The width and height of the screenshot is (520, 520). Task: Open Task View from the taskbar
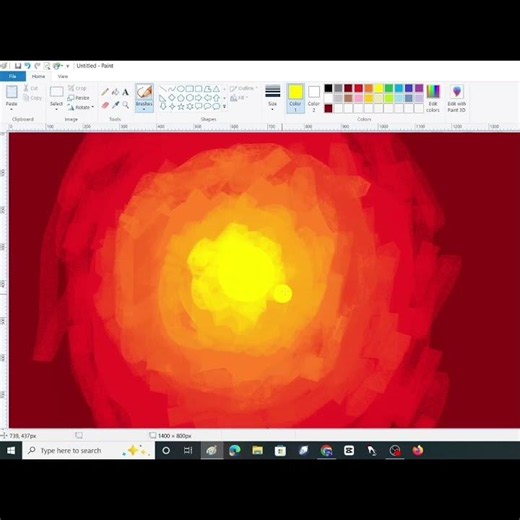click(188, 451)
